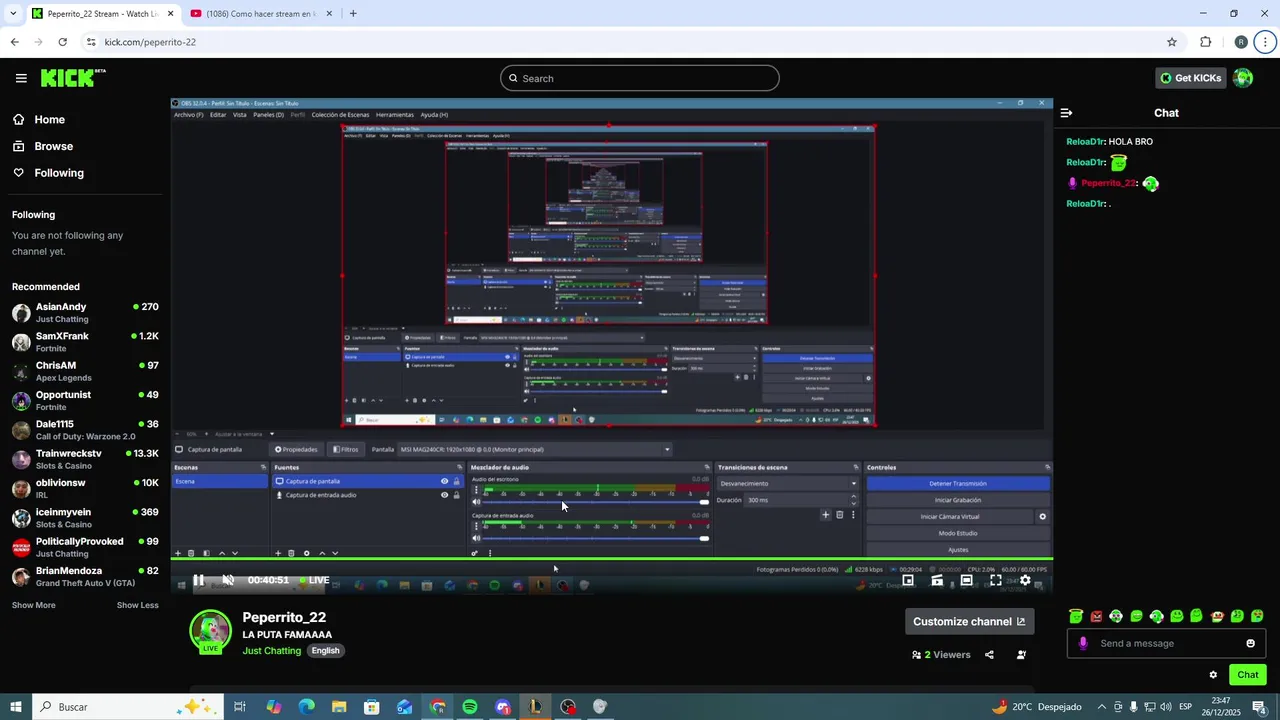Open SamXFrank recommended channel
The height and width of the screenshot is (720, 1280).
pos(85,342)
